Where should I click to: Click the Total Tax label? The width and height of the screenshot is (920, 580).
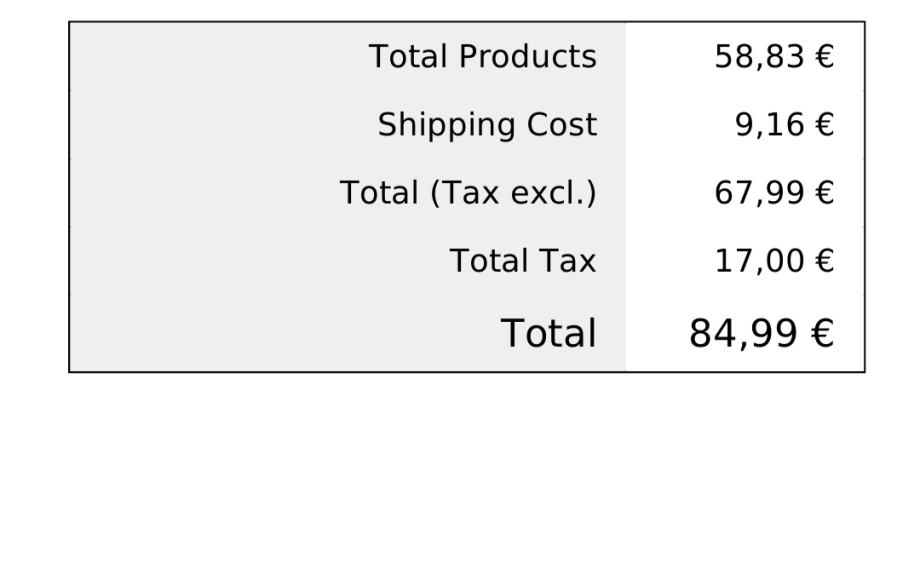[x=522, y=261]
